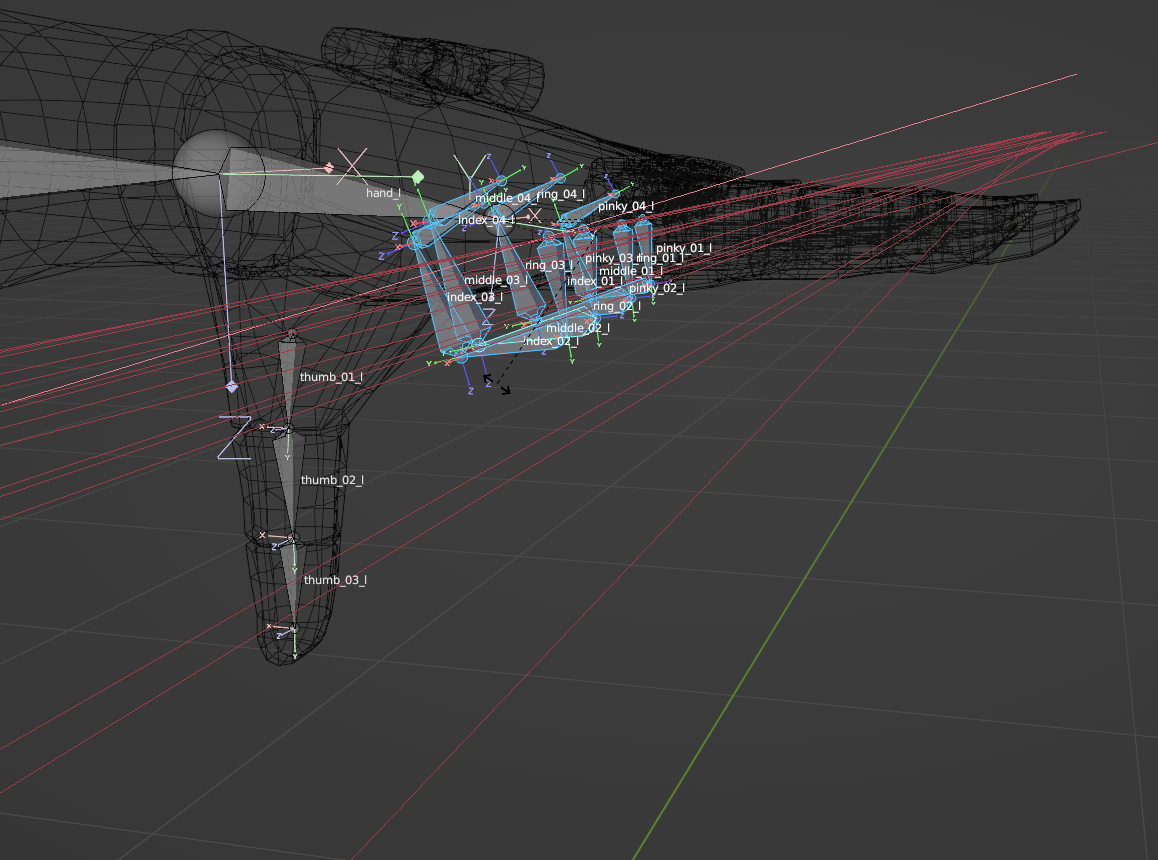Click the large wrist sphere joint

click(x=219, y=174)
